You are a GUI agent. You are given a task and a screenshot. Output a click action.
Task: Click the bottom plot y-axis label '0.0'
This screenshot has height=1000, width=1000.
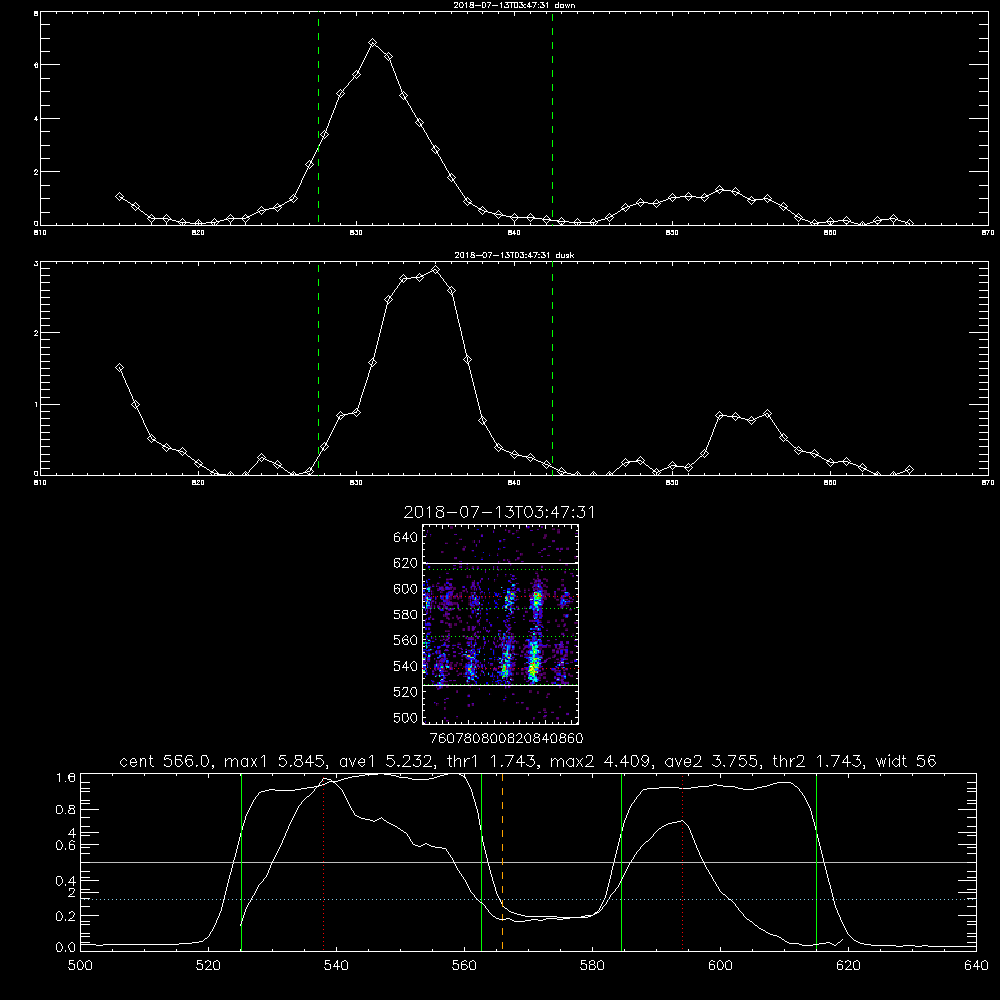[66, 948]
